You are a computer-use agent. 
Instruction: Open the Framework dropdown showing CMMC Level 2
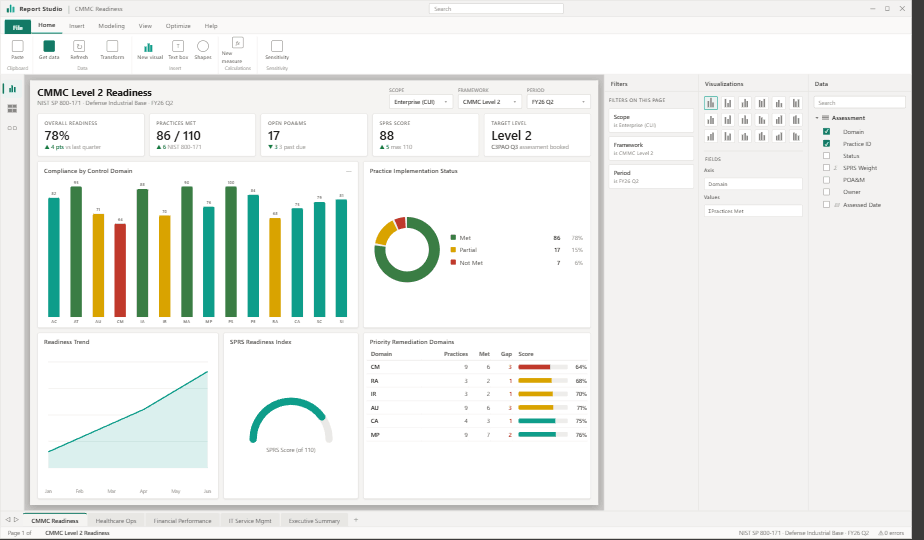(490, 102)
